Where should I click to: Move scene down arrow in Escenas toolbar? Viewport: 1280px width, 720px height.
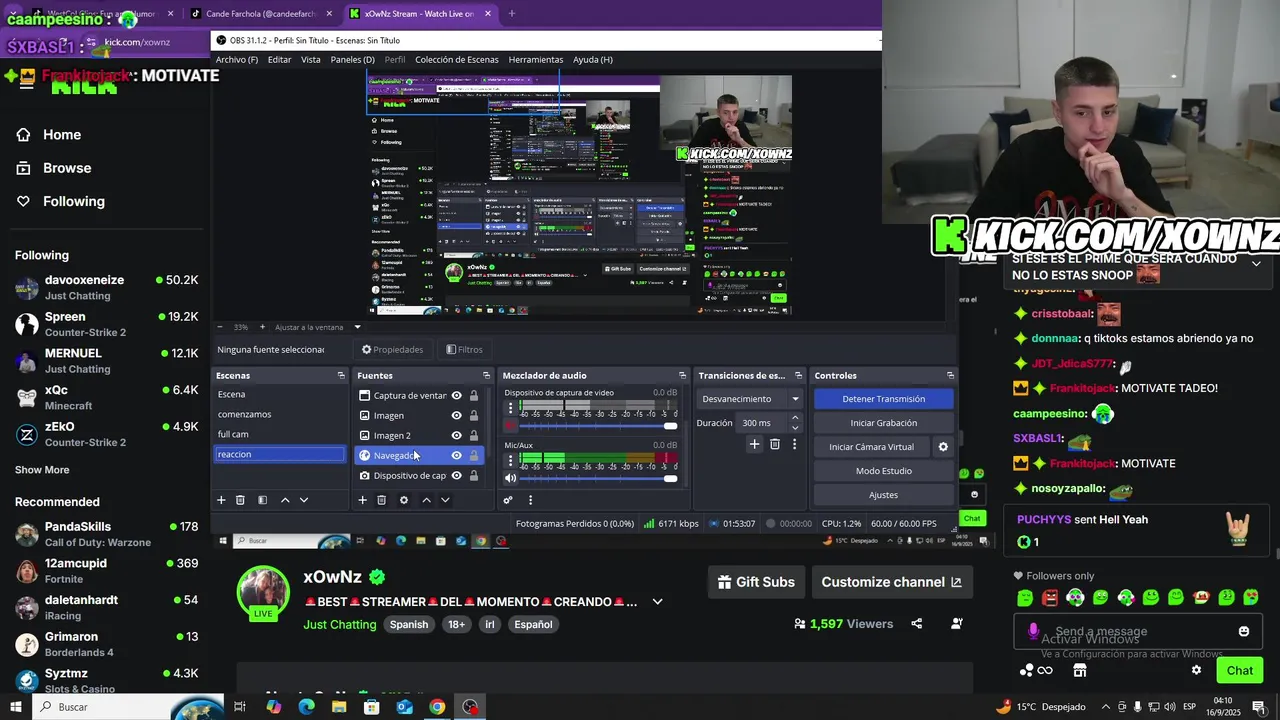click(x=304, y=500)
